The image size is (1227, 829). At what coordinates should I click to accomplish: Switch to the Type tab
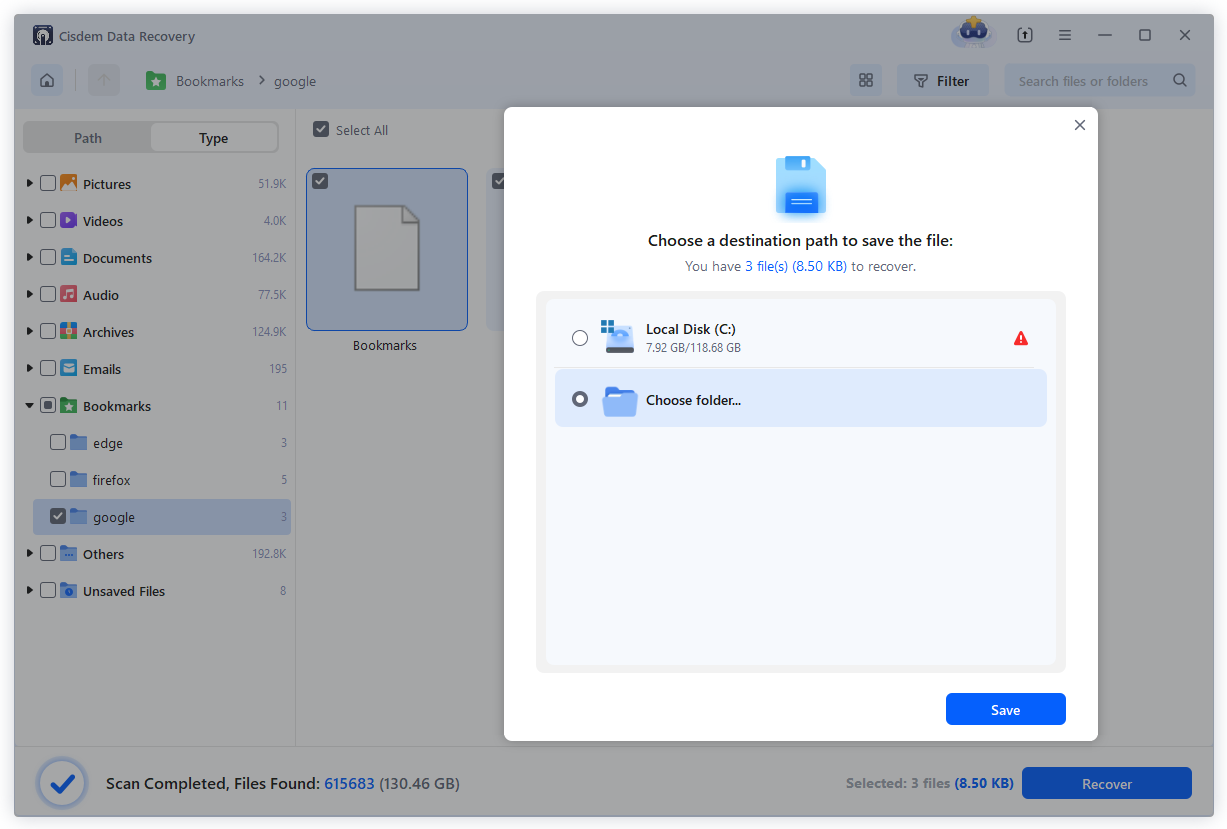pyautogui.click(x=213, y=137)
